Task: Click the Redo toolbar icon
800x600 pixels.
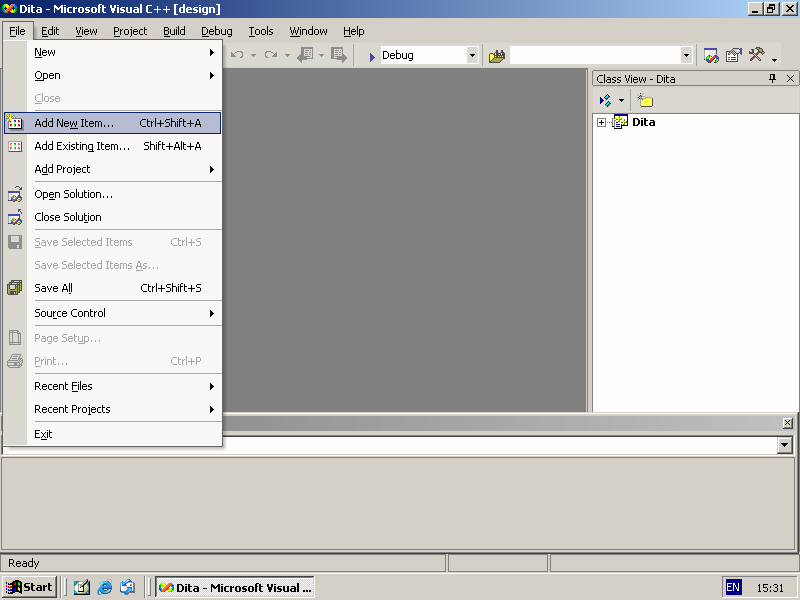Action: coord(271,55)
